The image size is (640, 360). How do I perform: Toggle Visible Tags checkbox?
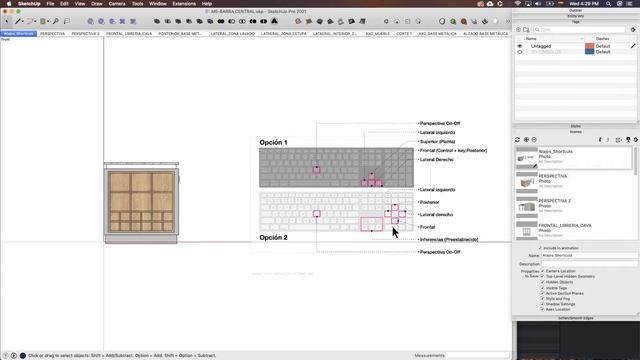coord(542,288)
